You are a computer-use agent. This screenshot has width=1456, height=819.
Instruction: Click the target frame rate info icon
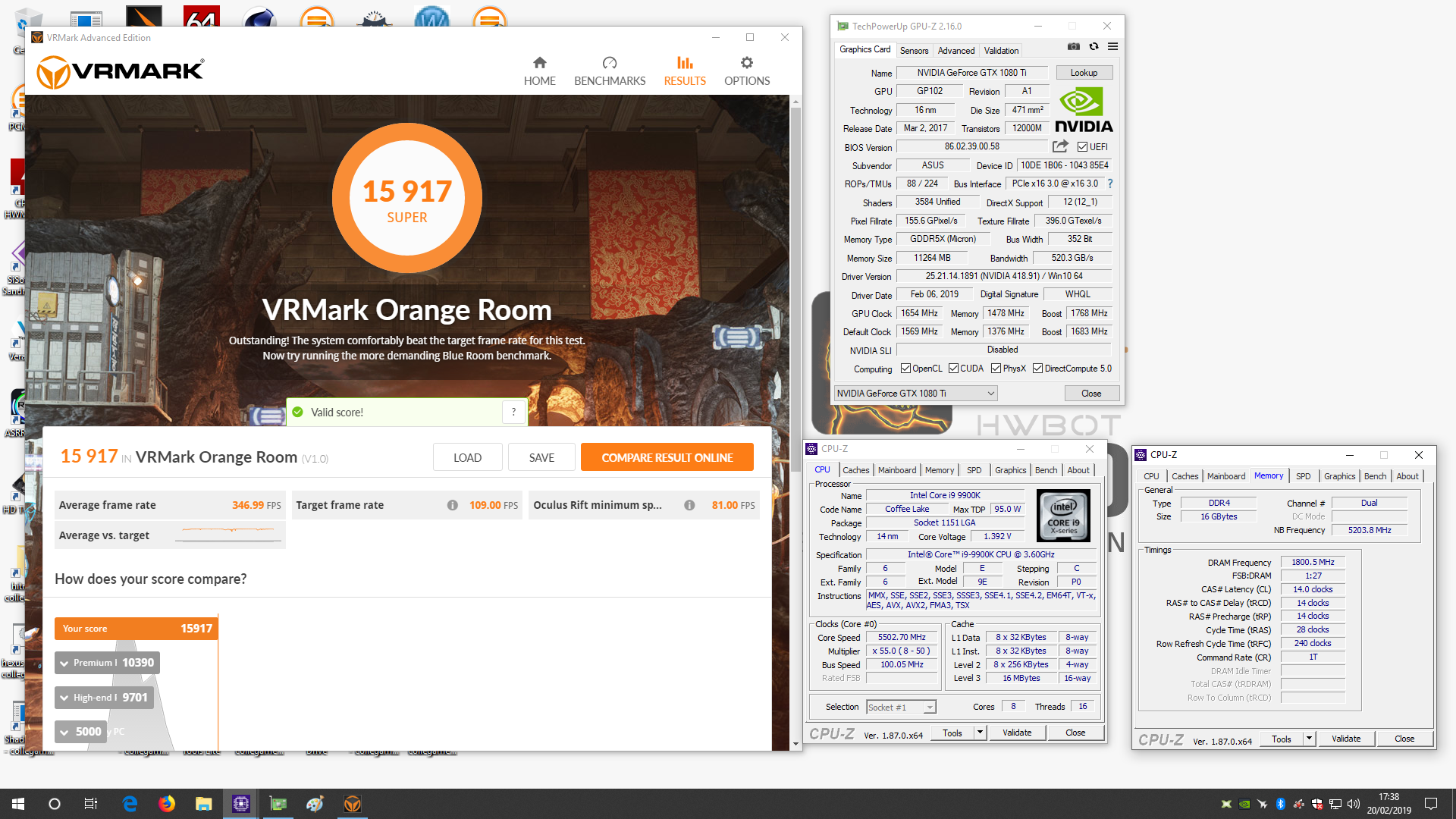(452, 505)
